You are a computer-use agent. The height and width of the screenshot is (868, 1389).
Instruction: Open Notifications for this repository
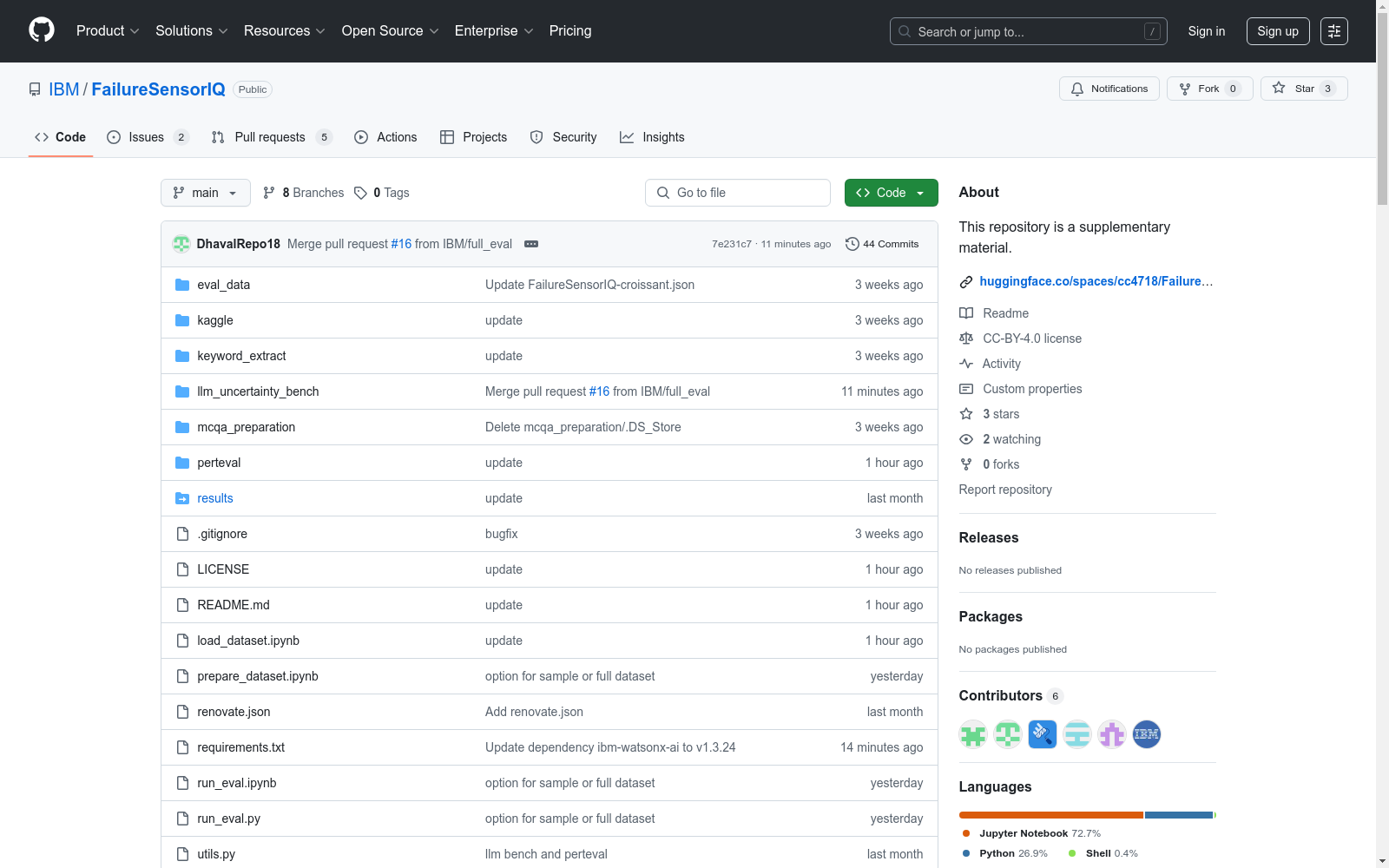tap(1109, 89)
